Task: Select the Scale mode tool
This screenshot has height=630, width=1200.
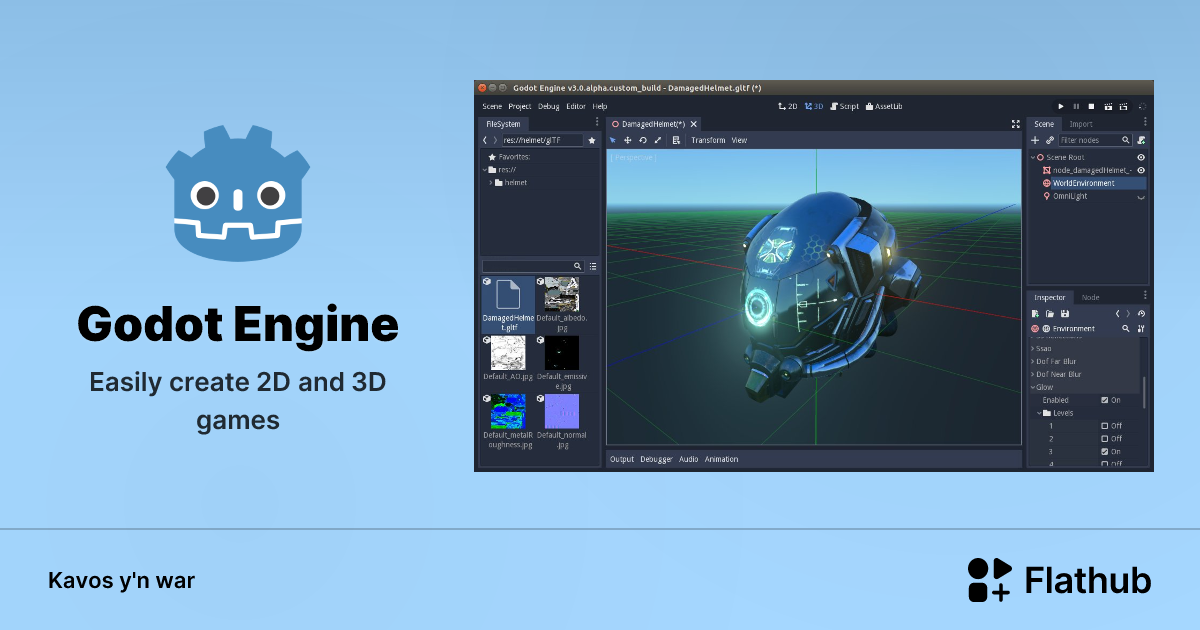Action: coord(658,140)
